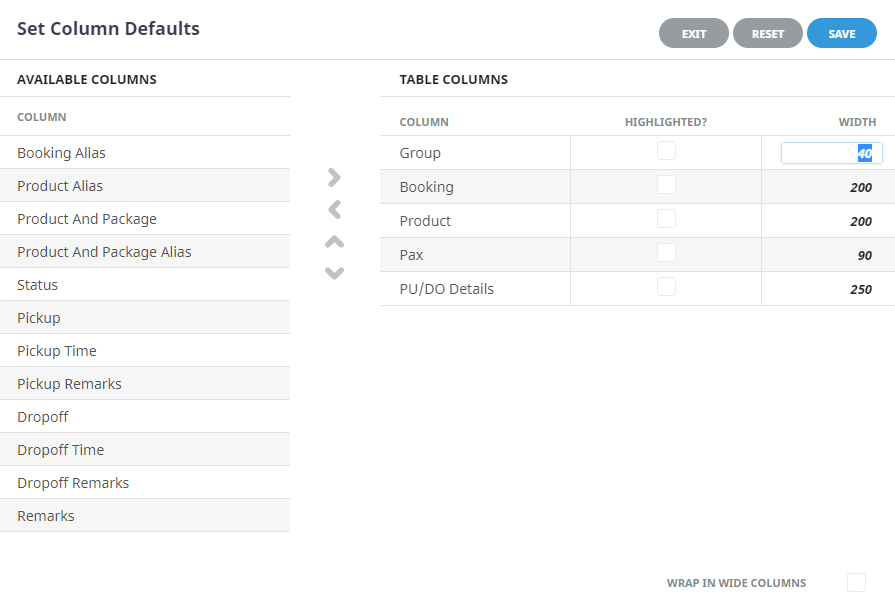Viewport: 895px width, 613px height.
Task: Enable Highlighted checkbox for Booking row
Action: pos(666,185)
